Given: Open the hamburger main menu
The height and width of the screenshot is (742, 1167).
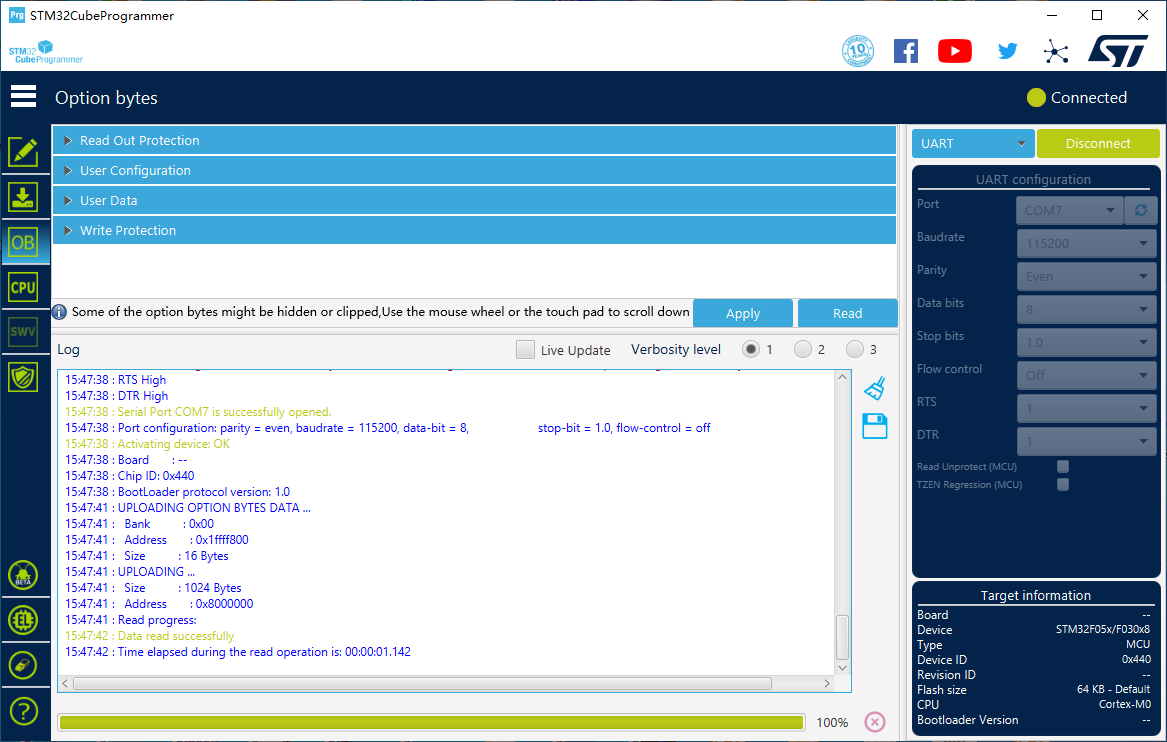Looking at the screenshot, I should point(23,96).
